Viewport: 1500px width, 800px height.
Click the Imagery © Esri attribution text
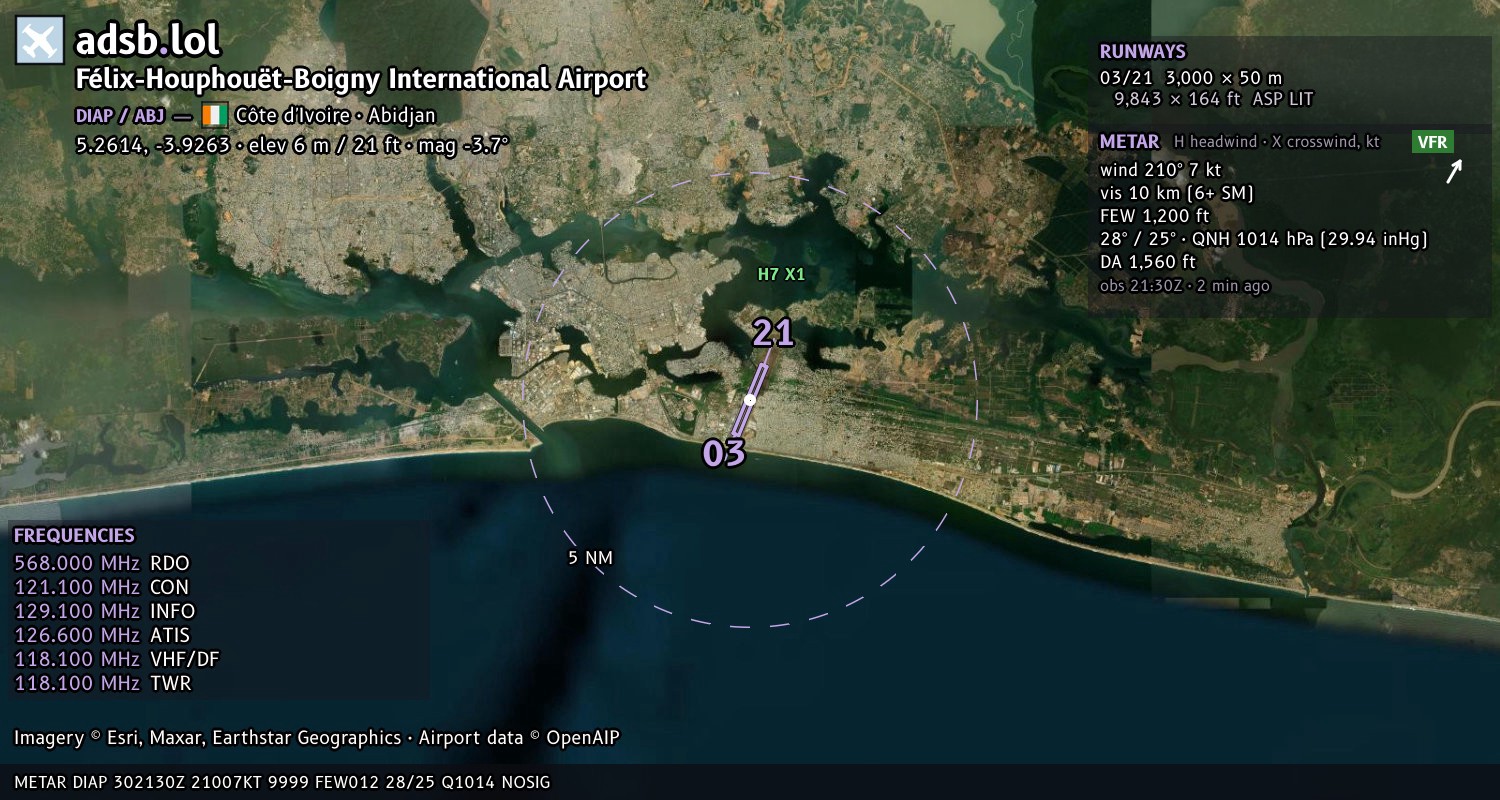pyautogui.click(x=317, y=738)
